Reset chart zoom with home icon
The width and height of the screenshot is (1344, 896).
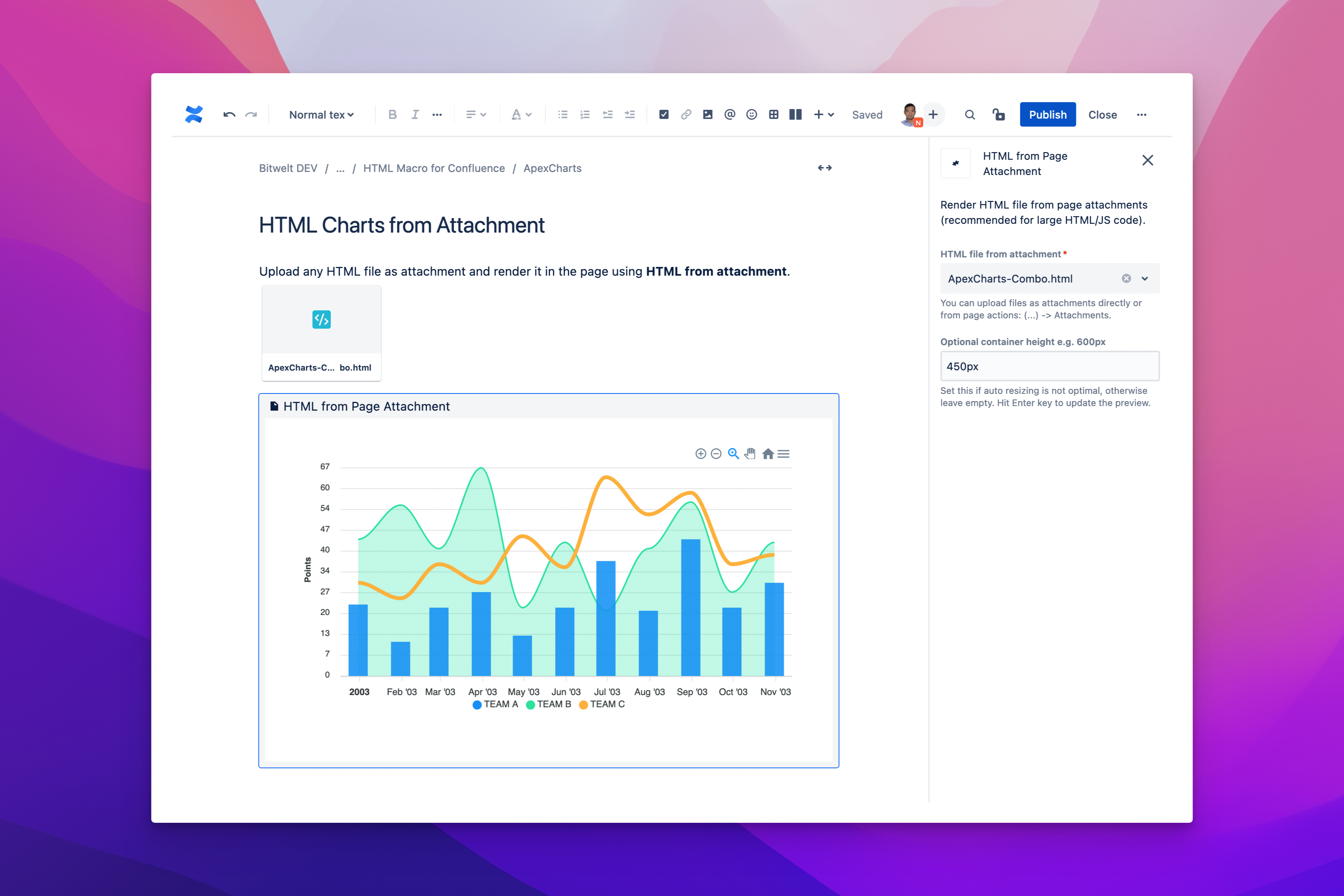point(768,454)
